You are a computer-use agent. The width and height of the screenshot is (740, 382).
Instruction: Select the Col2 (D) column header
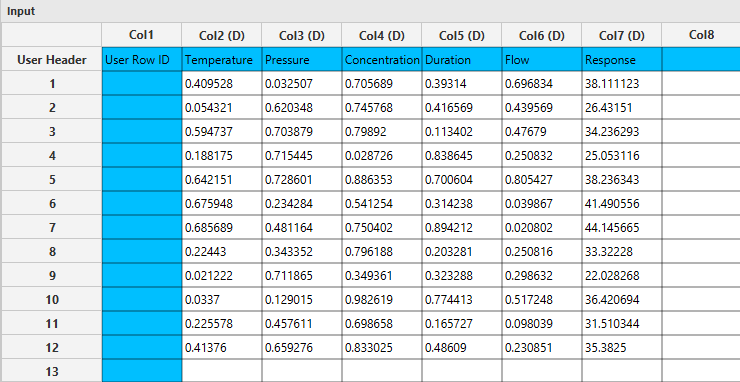[x=222, y=35]
